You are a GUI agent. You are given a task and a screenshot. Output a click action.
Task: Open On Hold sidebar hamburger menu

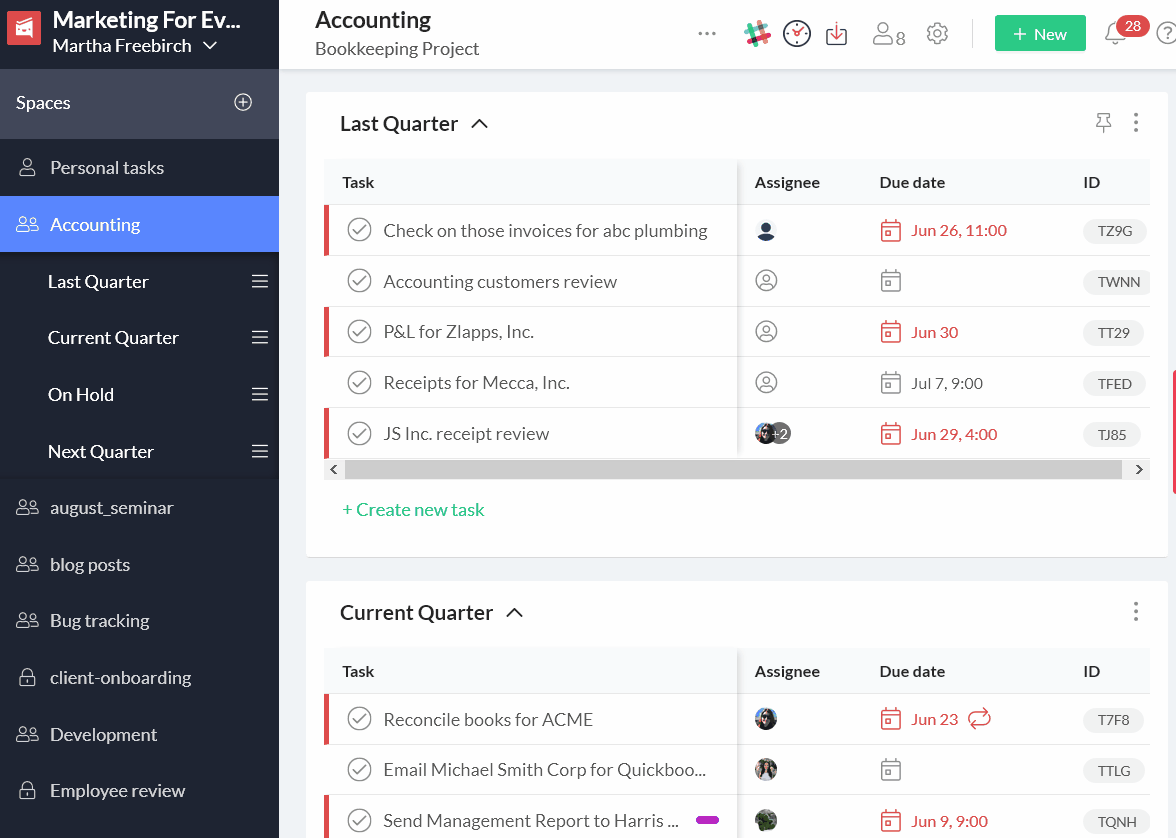pyautogui.click(x=260, y=395)
